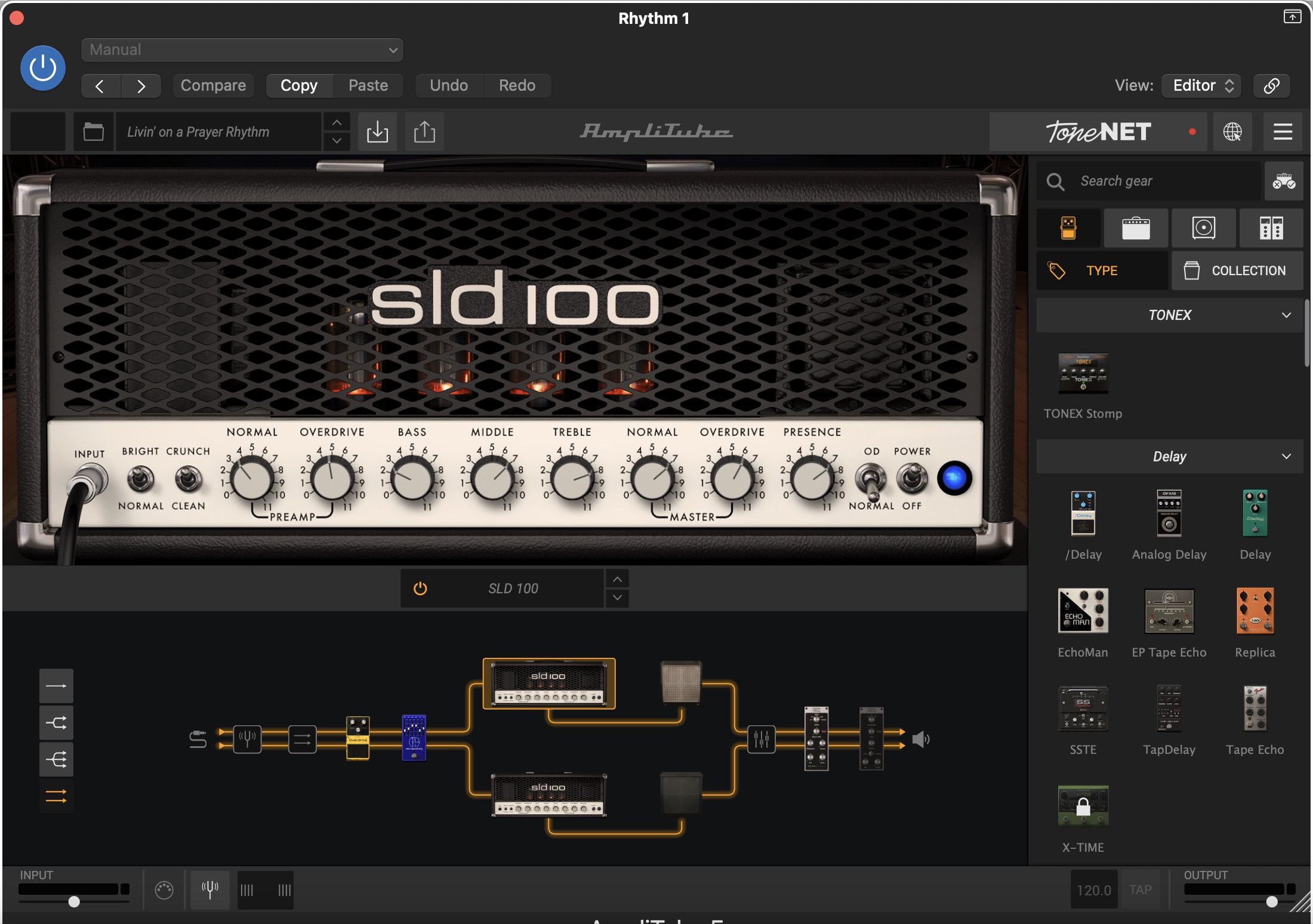Click the yellow Overdrive pedal in chain

point(358,738)
